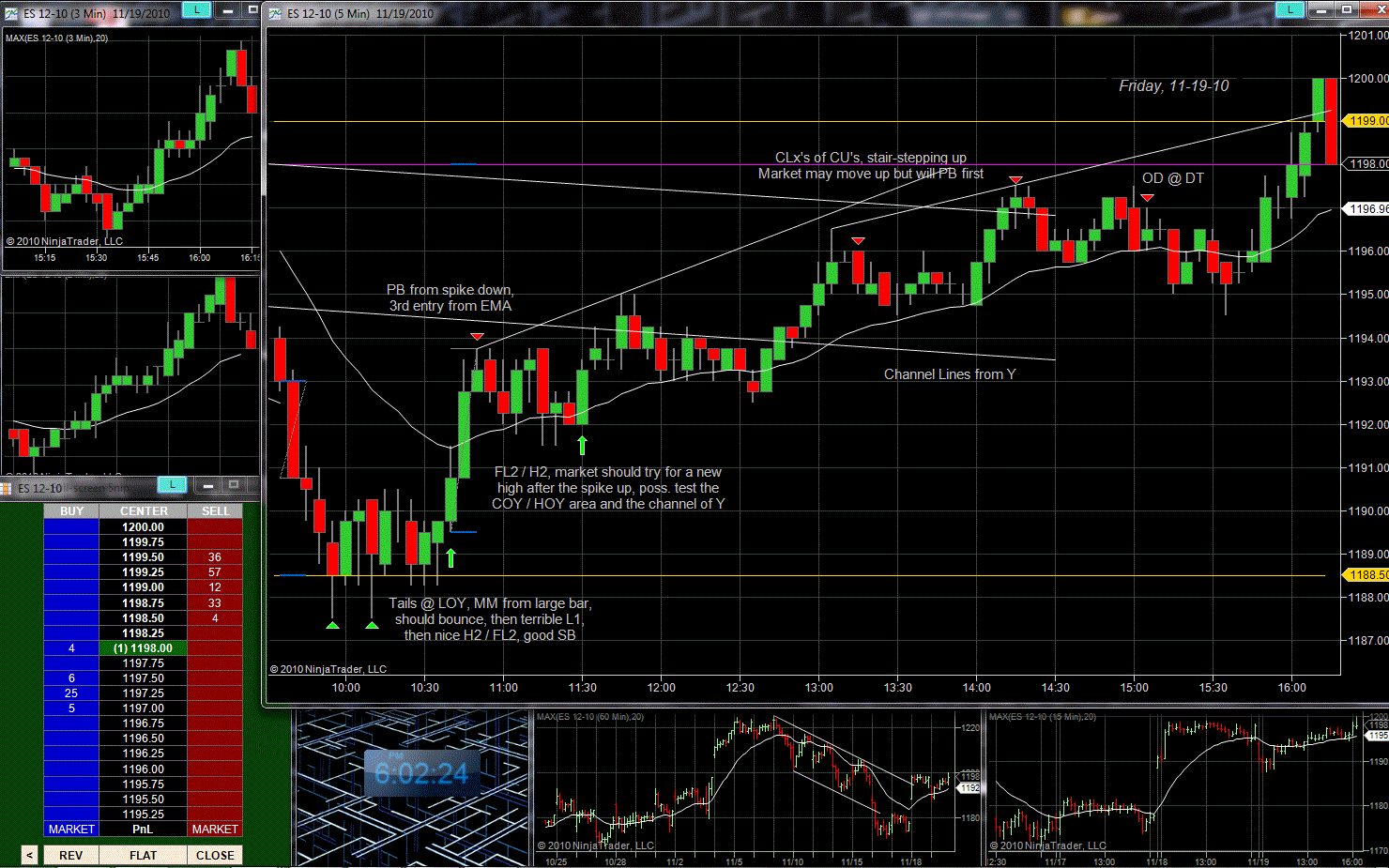Click the yellow 1199.00 price marker
The height and width of the screenshot is (868, 1389).
pos(1367,121)
